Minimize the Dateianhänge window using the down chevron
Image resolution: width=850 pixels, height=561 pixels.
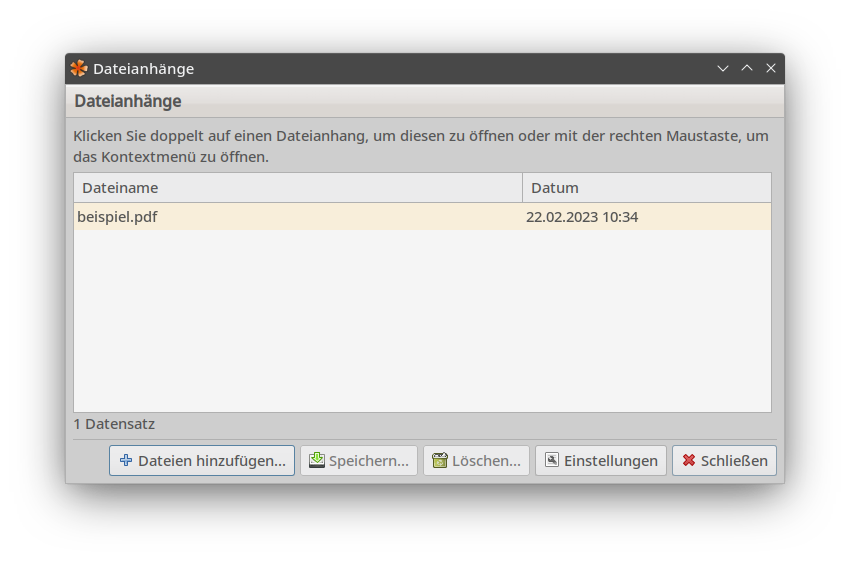(x=723, y=68)
